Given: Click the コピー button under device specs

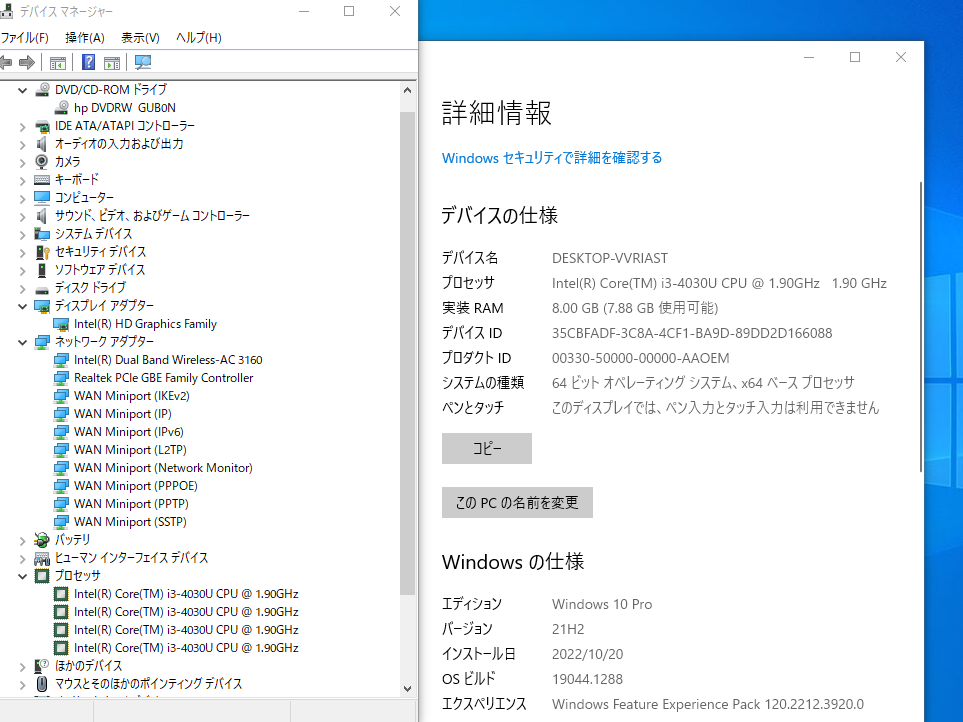Looking at the screenshot, I should [x=486, y=448].
